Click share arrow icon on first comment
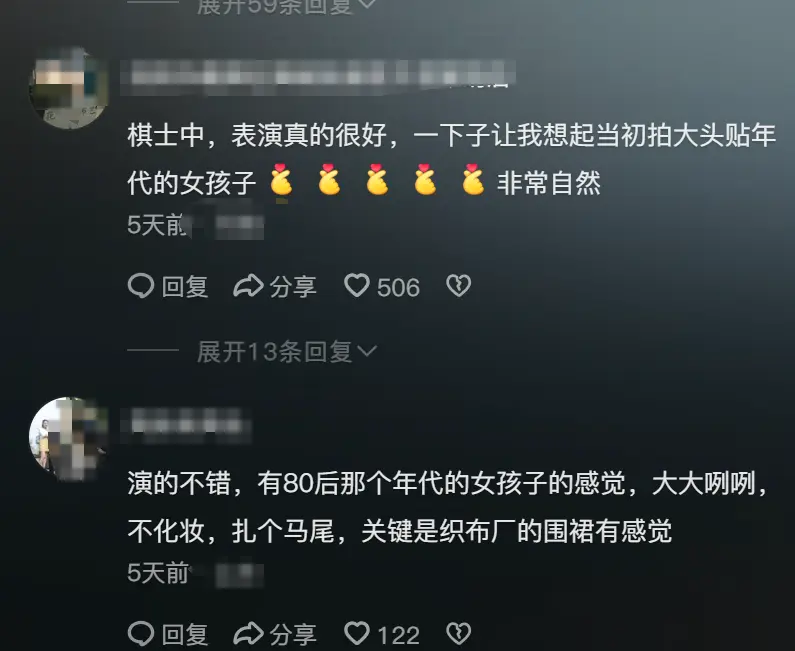The width and height of the screenshot is (795, 651). click(248, 286)
